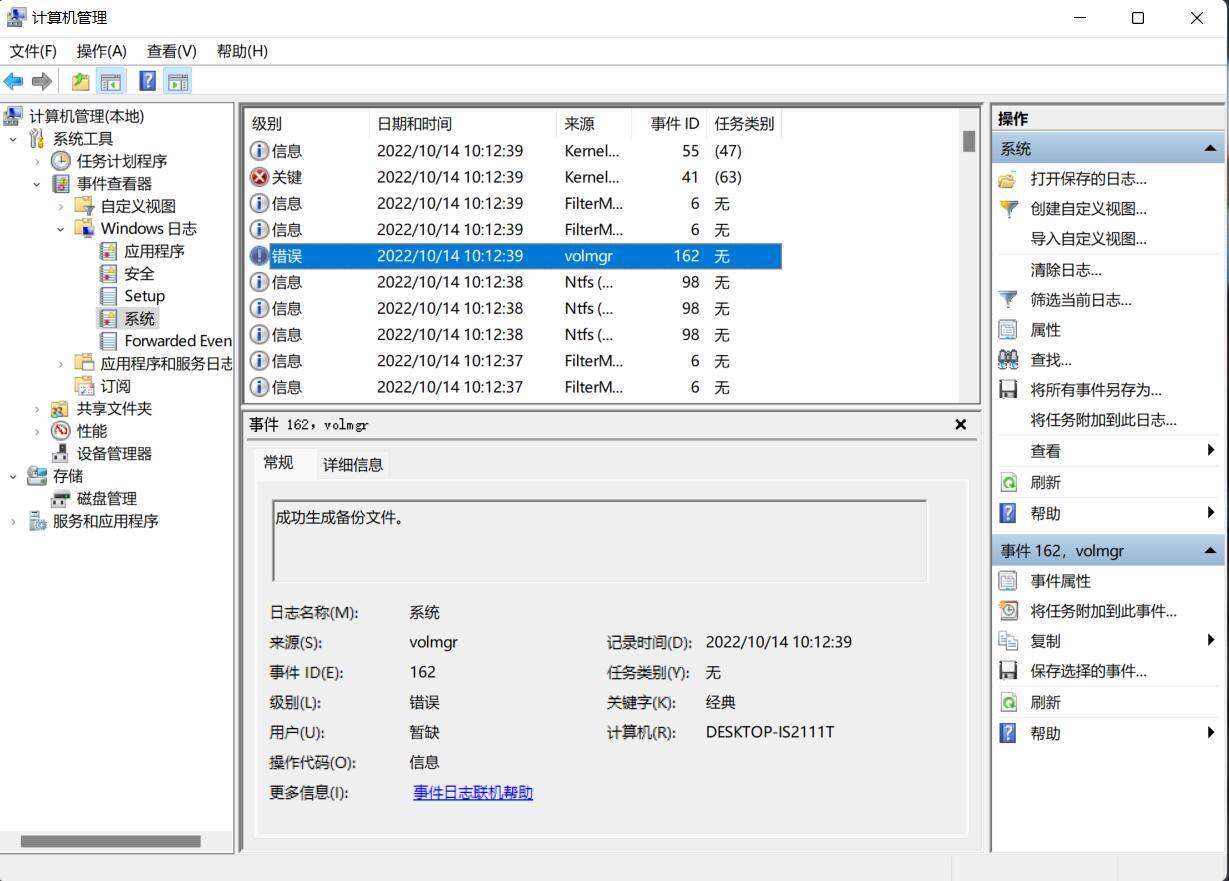Viewport: 1229px width, 881px height.
Task: Select the Kernel event ID 55 row
Action: point(514,151)
